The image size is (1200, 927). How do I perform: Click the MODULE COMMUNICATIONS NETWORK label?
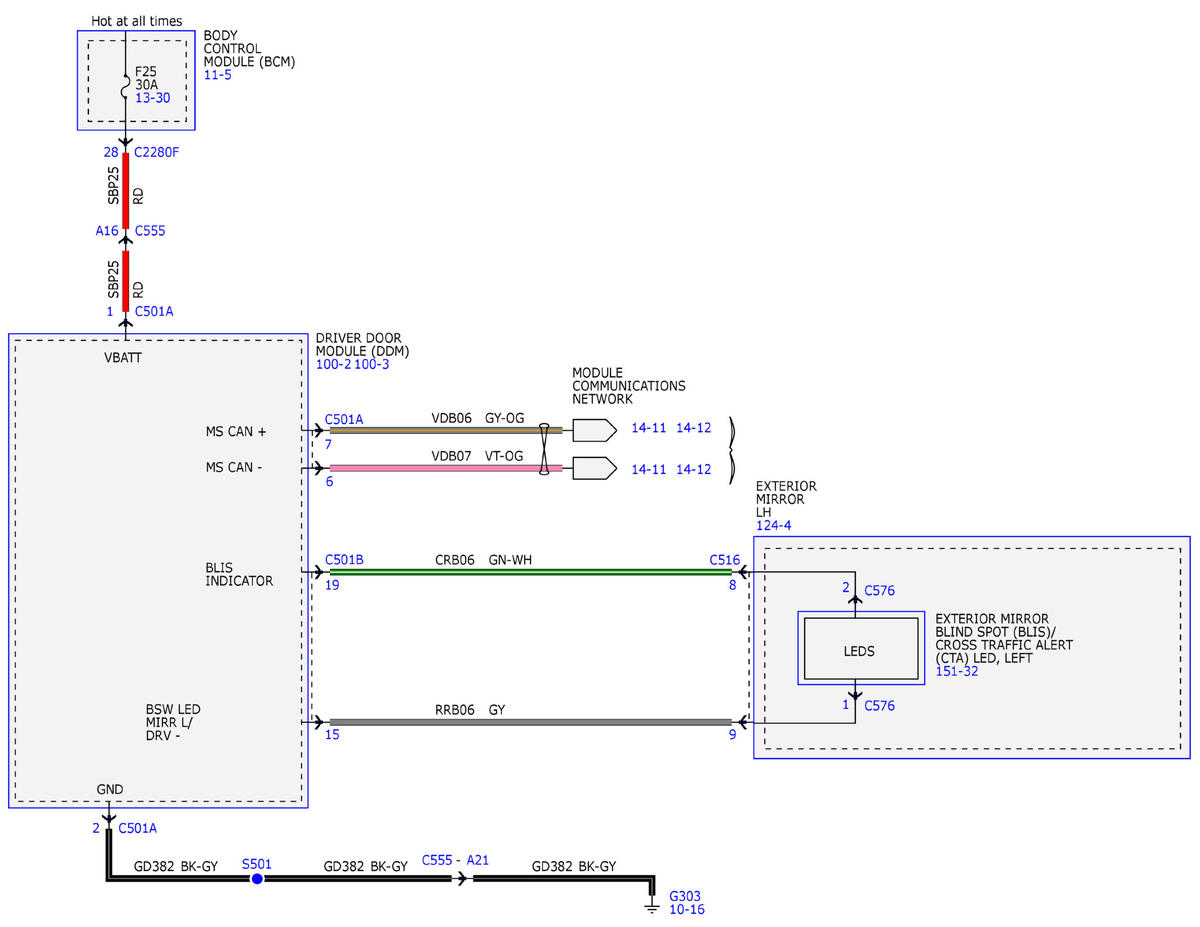point(629,386)
